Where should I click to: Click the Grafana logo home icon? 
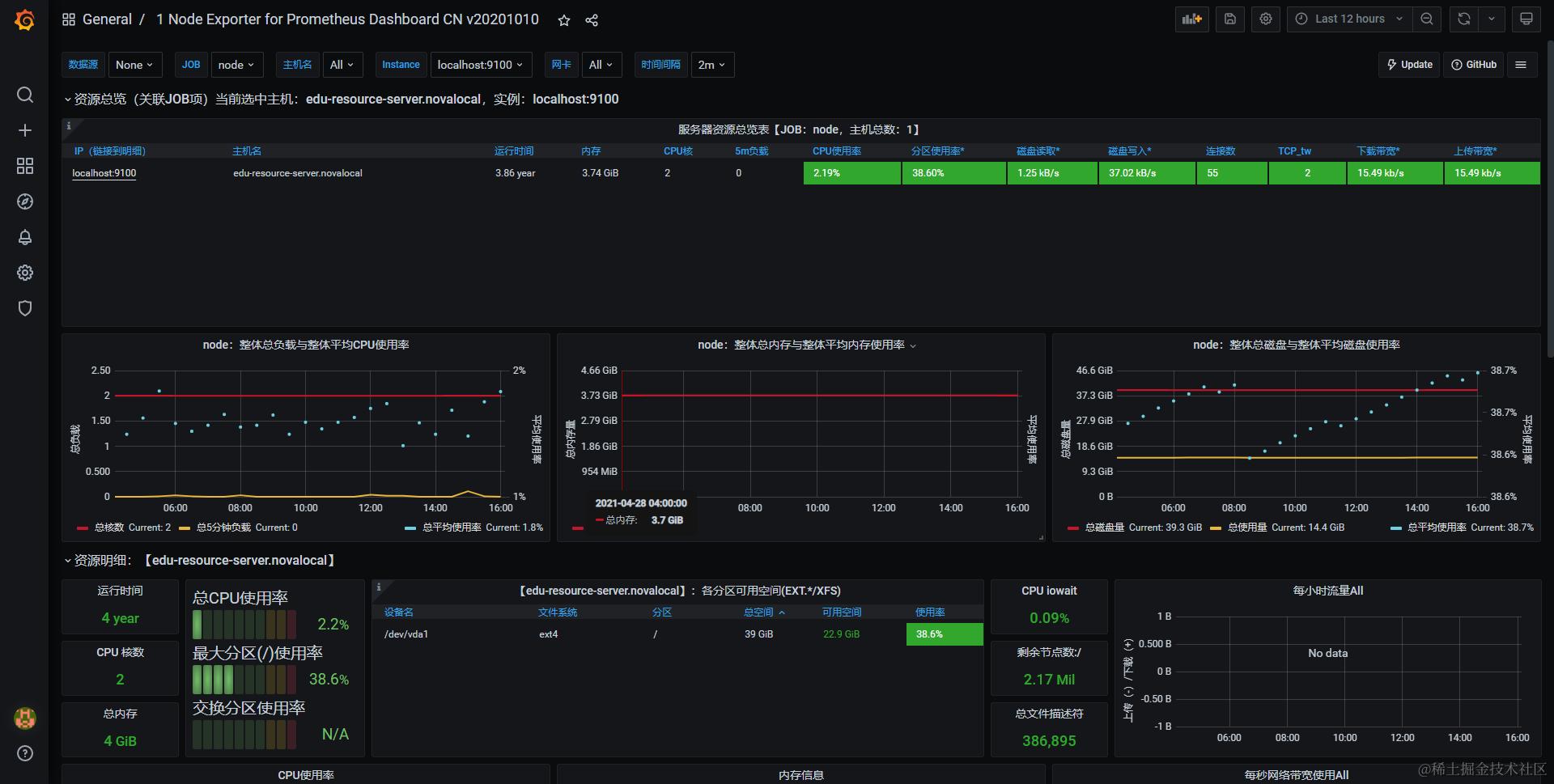tap(25, 19)
